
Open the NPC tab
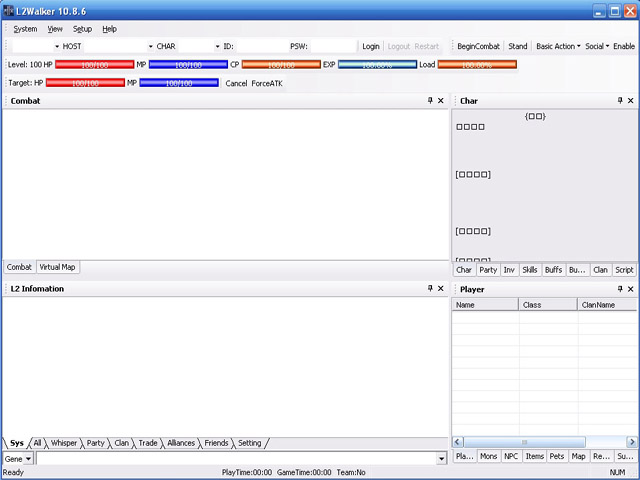(511, 456)
